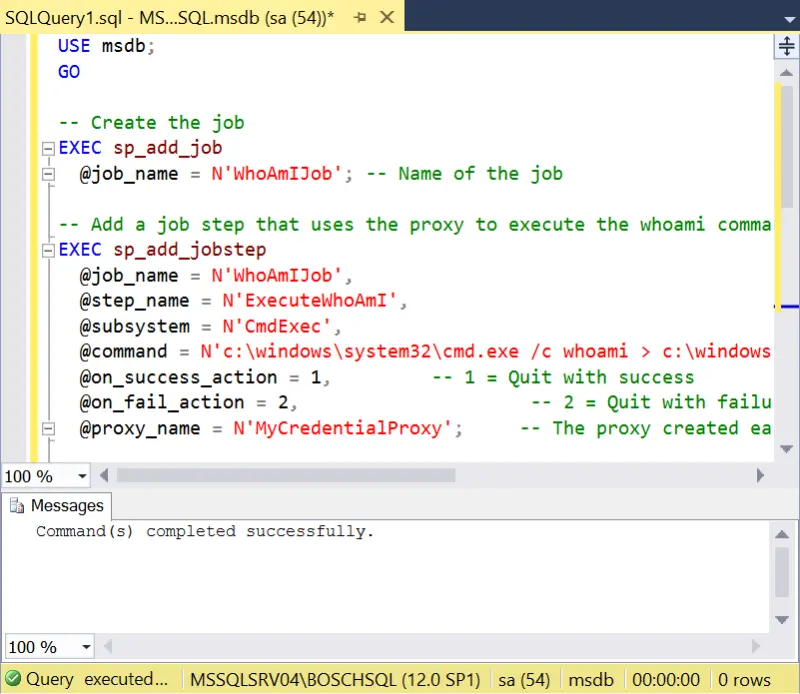Click the N'CmdExec' string value
This screenshot has height=694, width=800.
[276, 327]
